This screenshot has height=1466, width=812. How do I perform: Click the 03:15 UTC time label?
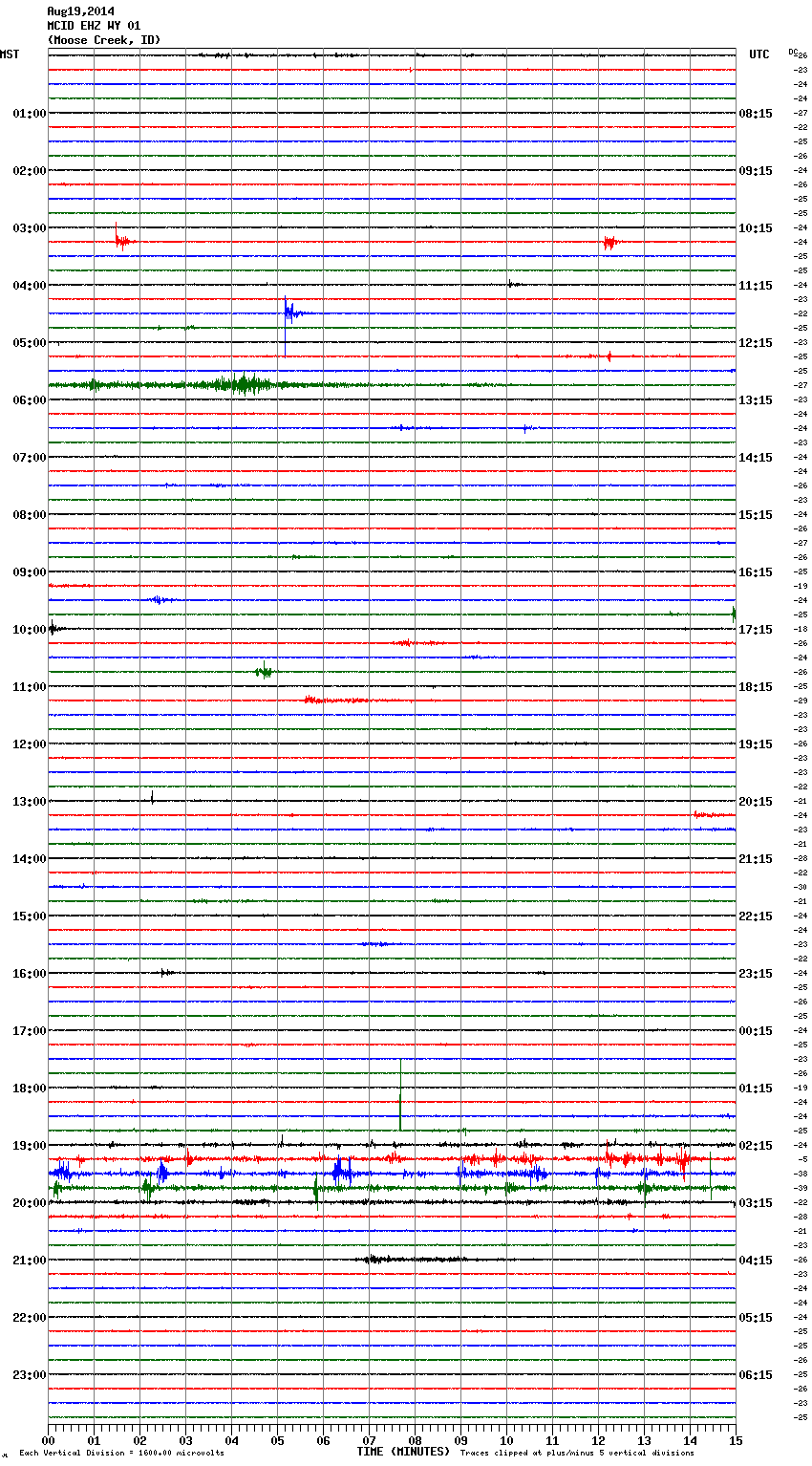click(756, 1203)
